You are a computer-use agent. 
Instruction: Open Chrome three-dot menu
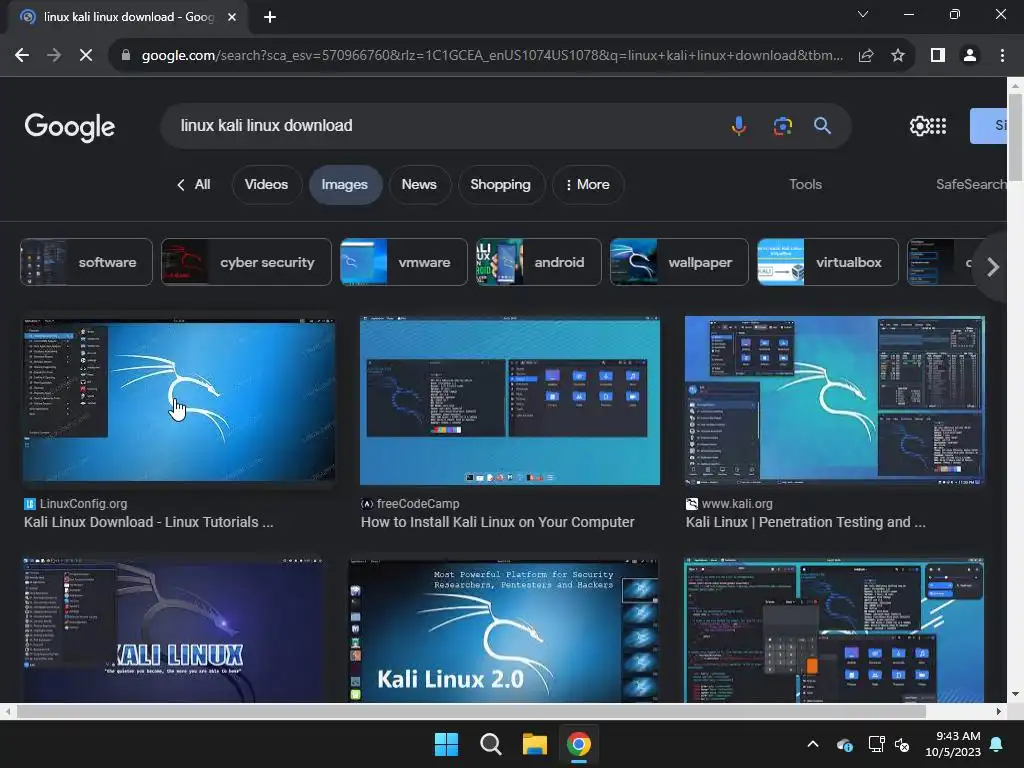[1002, 56]
